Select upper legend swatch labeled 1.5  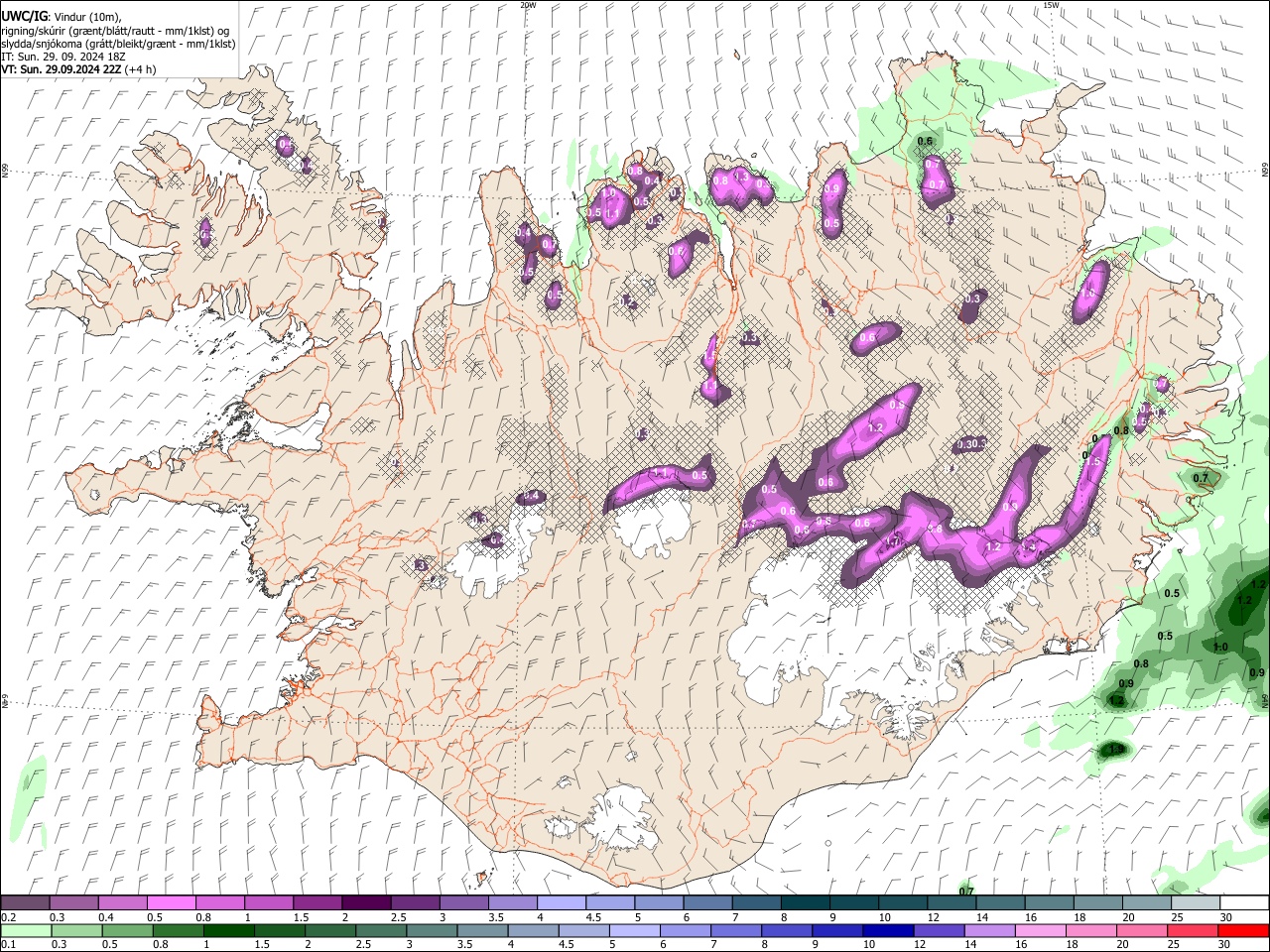coord(317,903)
